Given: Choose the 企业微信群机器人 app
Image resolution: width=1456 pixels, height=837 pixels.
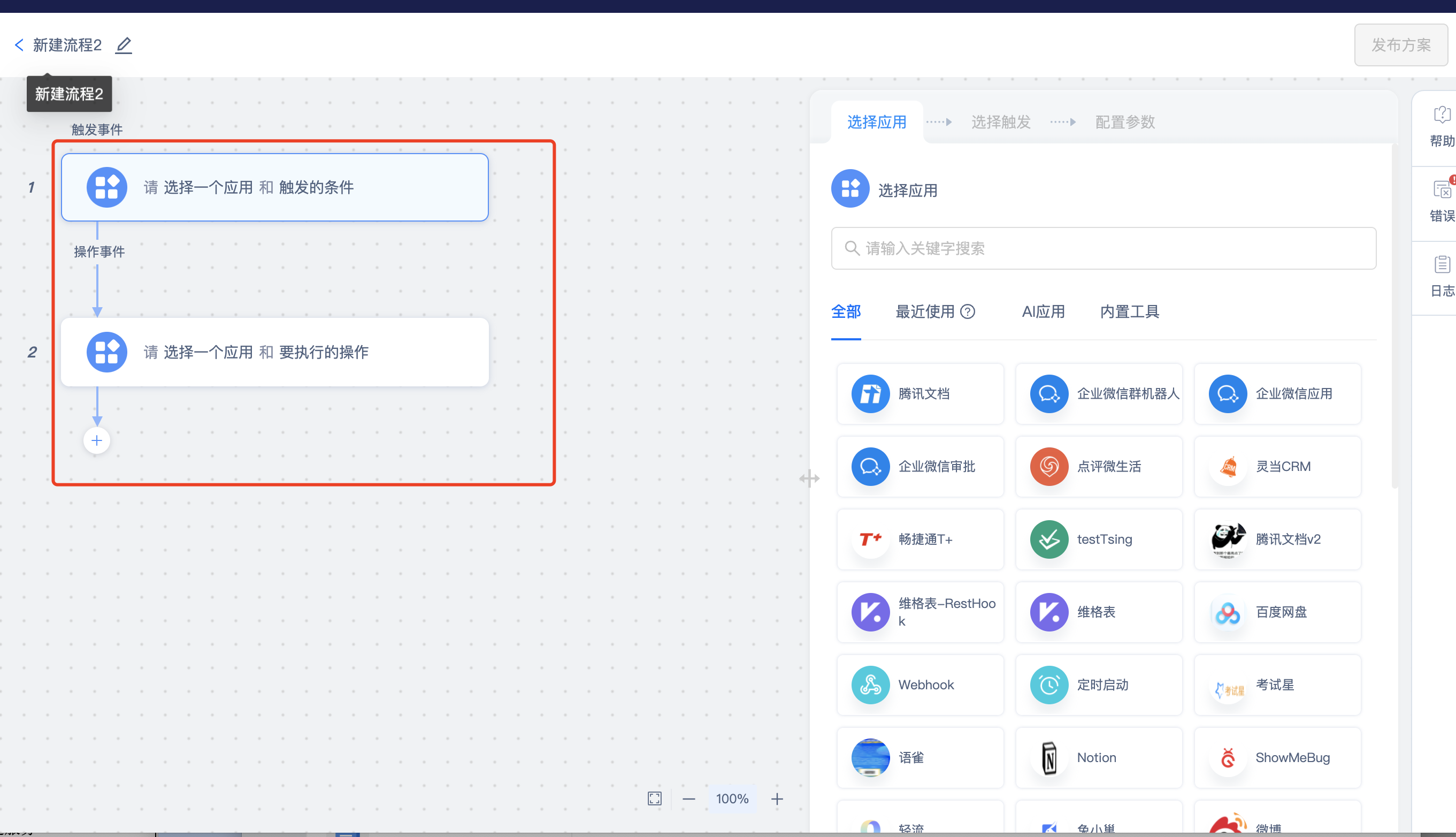Looking at the screenshot, I should pos(1099,394).
